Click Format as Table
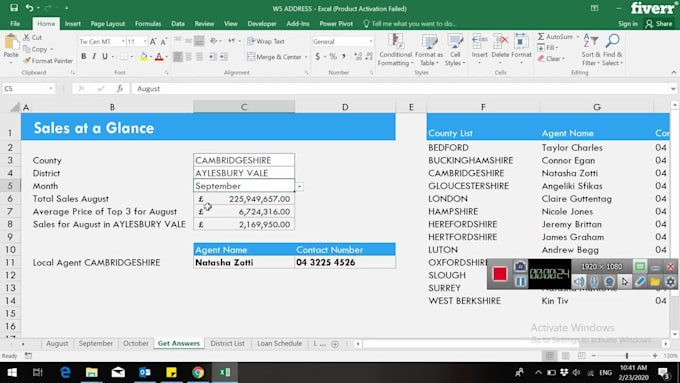The width and height of the screenshot is (680, 383). coord(429,50)
